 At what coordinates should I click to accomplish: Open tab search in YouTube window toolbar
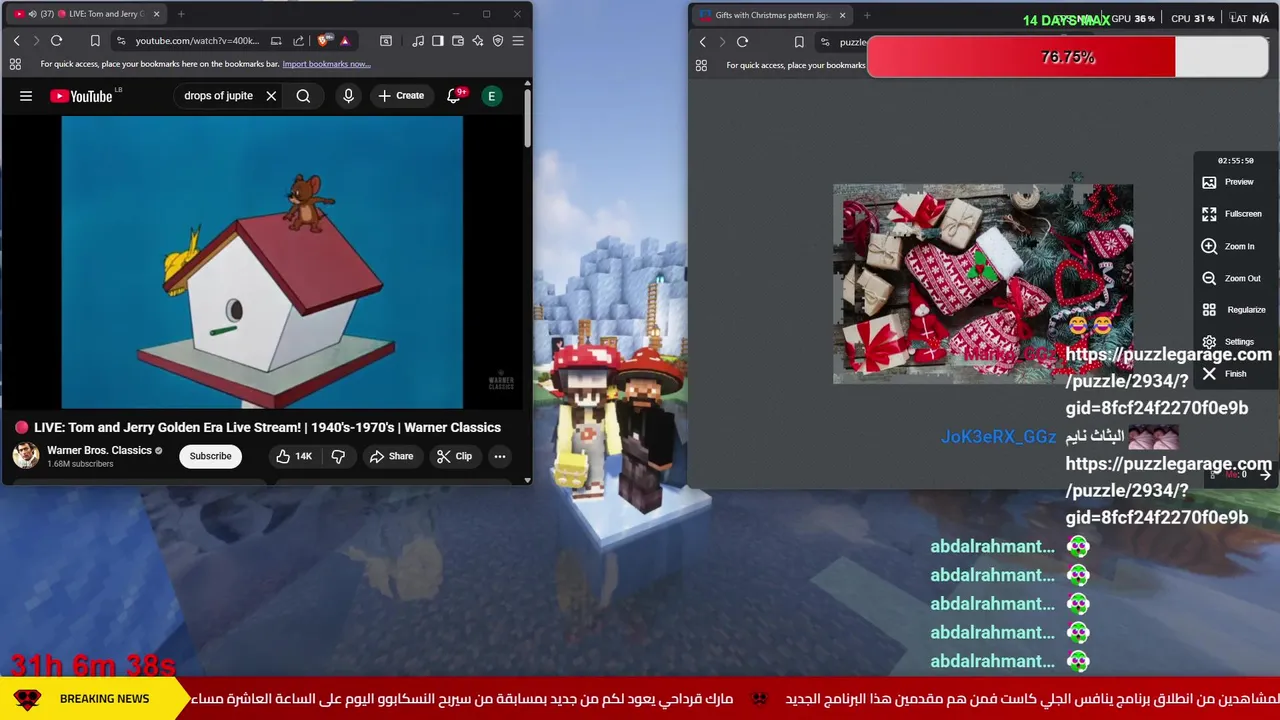tap(386, 41)
